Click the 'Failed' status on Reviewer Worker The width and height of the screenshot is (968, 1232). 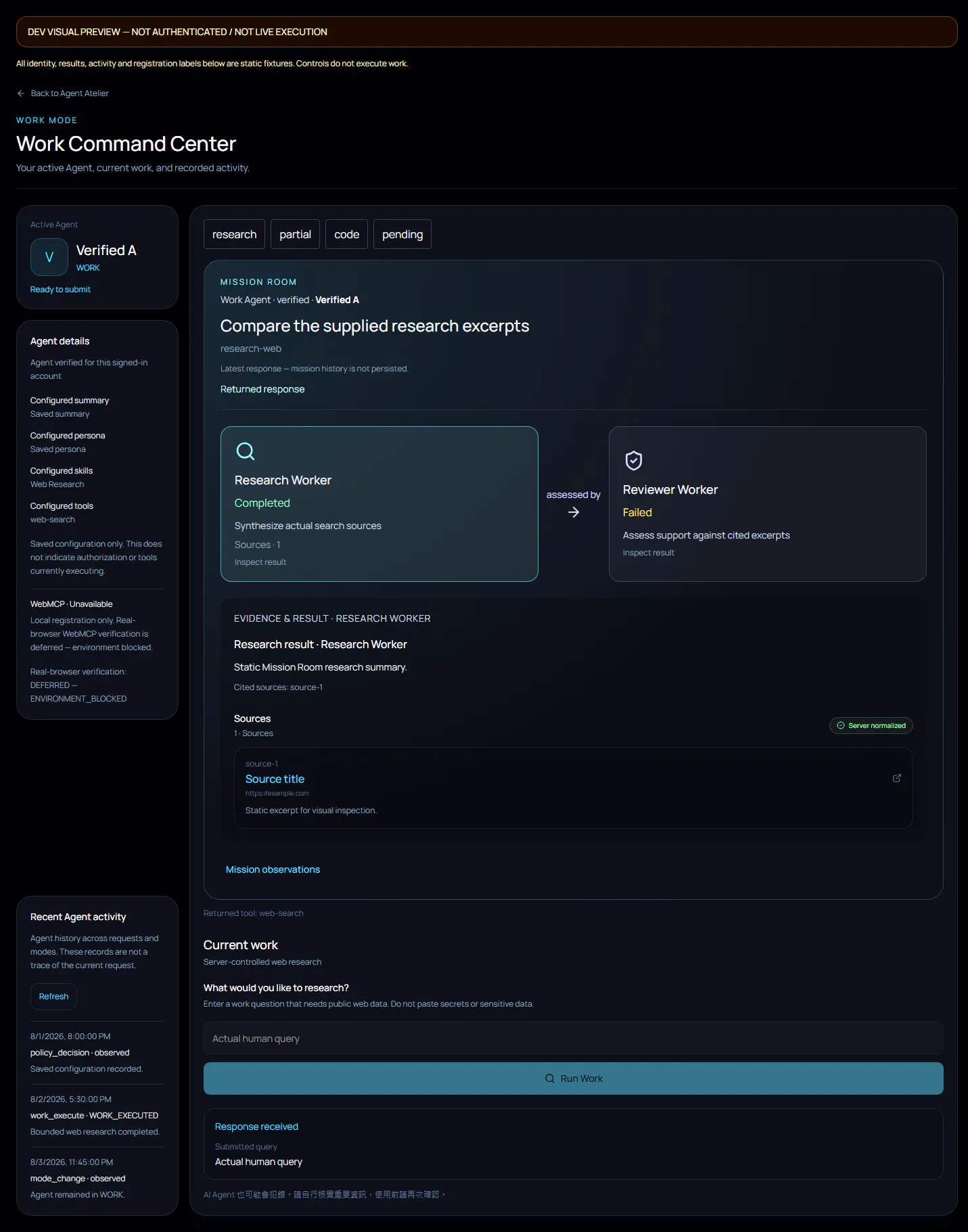637,513
